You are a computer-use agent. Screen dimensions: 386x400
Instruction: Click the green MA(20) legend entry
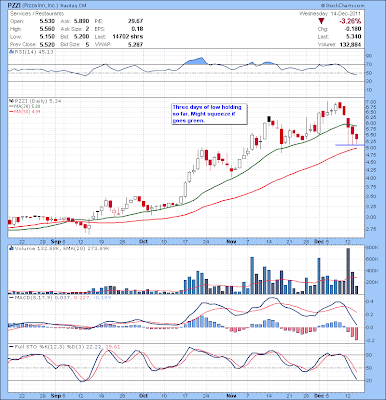click(x=25, y=106)
